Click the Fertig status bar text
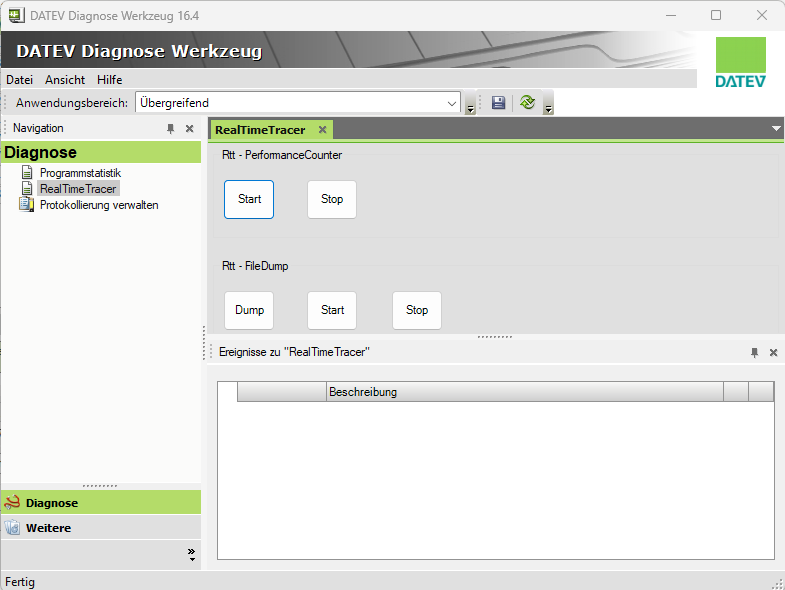The width and height of the screenshot is (785, 590). [20, 582]
